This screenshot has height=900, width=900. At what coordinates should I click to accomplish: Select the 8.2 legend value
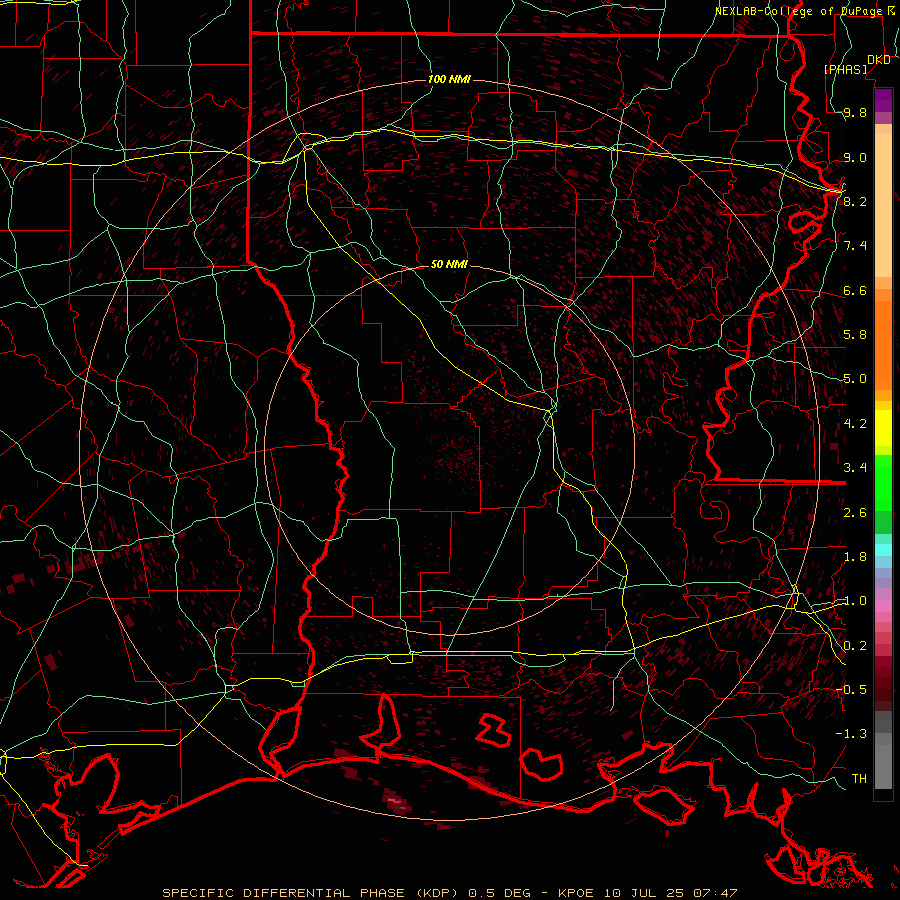pyautogui.click(x=855, y=201)
